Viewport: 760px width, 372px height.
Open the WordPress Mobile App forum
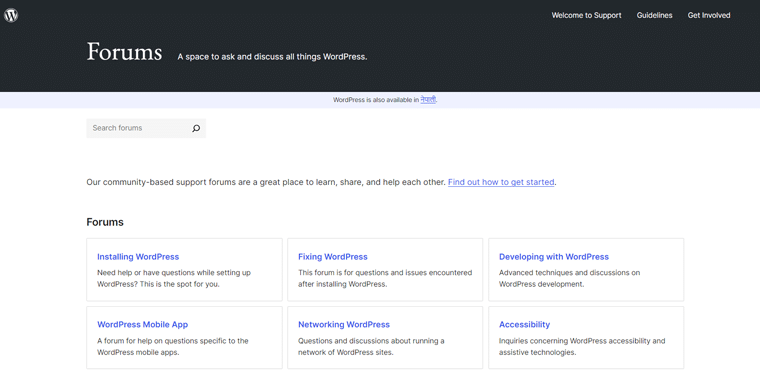pyautogui.click(x=142, y=324)
